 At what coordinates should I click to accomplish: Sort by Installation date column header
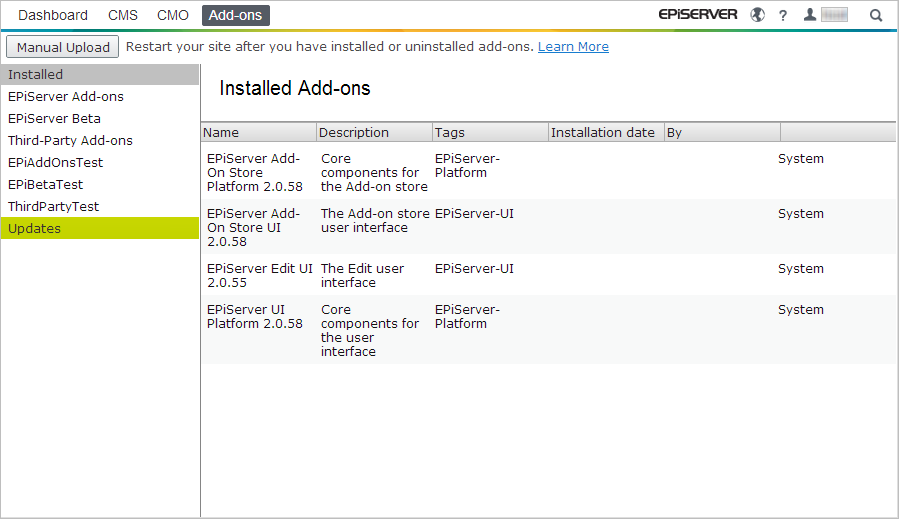pos(605,132)
